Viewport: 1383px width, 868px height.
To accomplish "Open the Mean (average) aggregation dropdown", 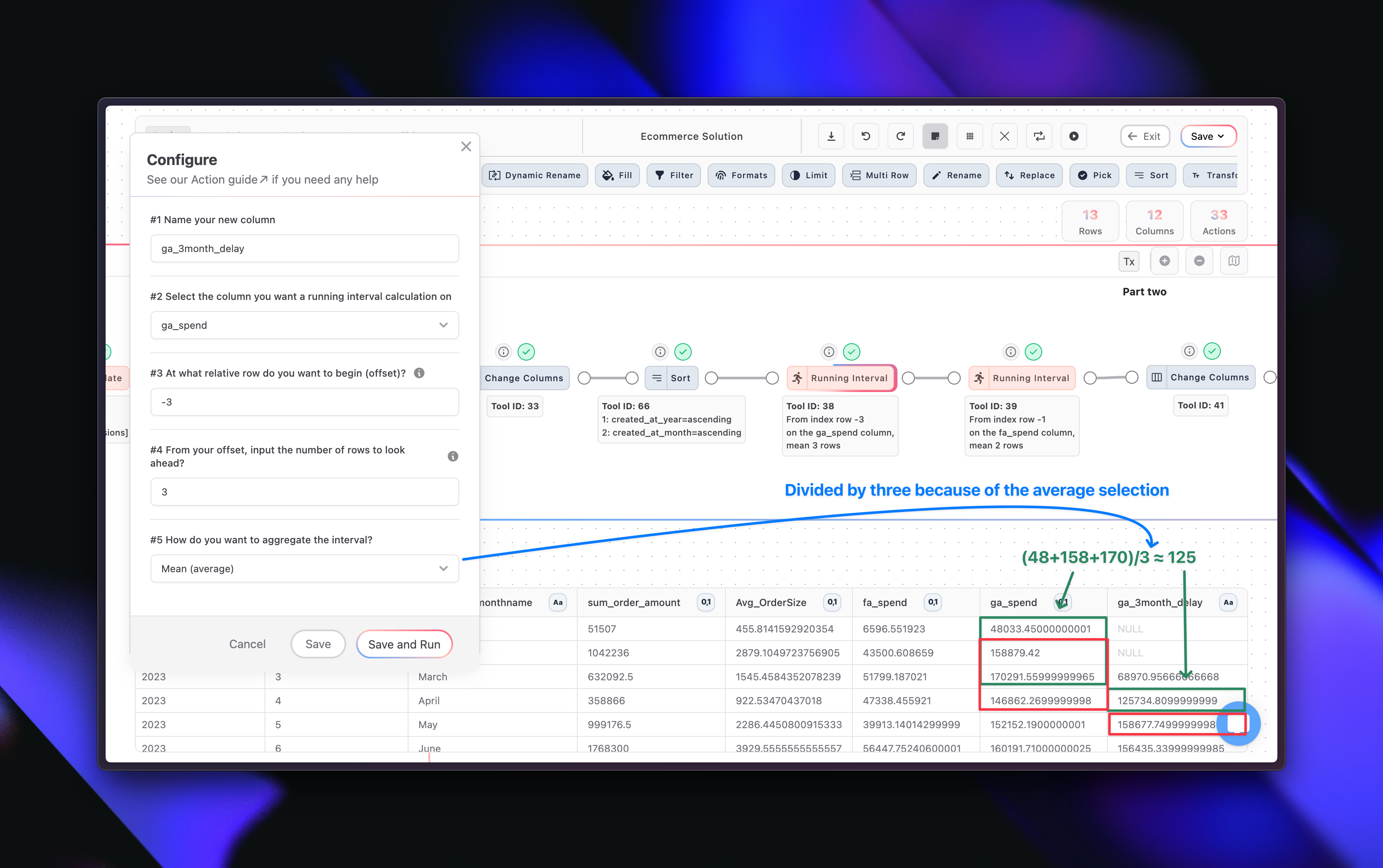I will [x=304, y=568].
